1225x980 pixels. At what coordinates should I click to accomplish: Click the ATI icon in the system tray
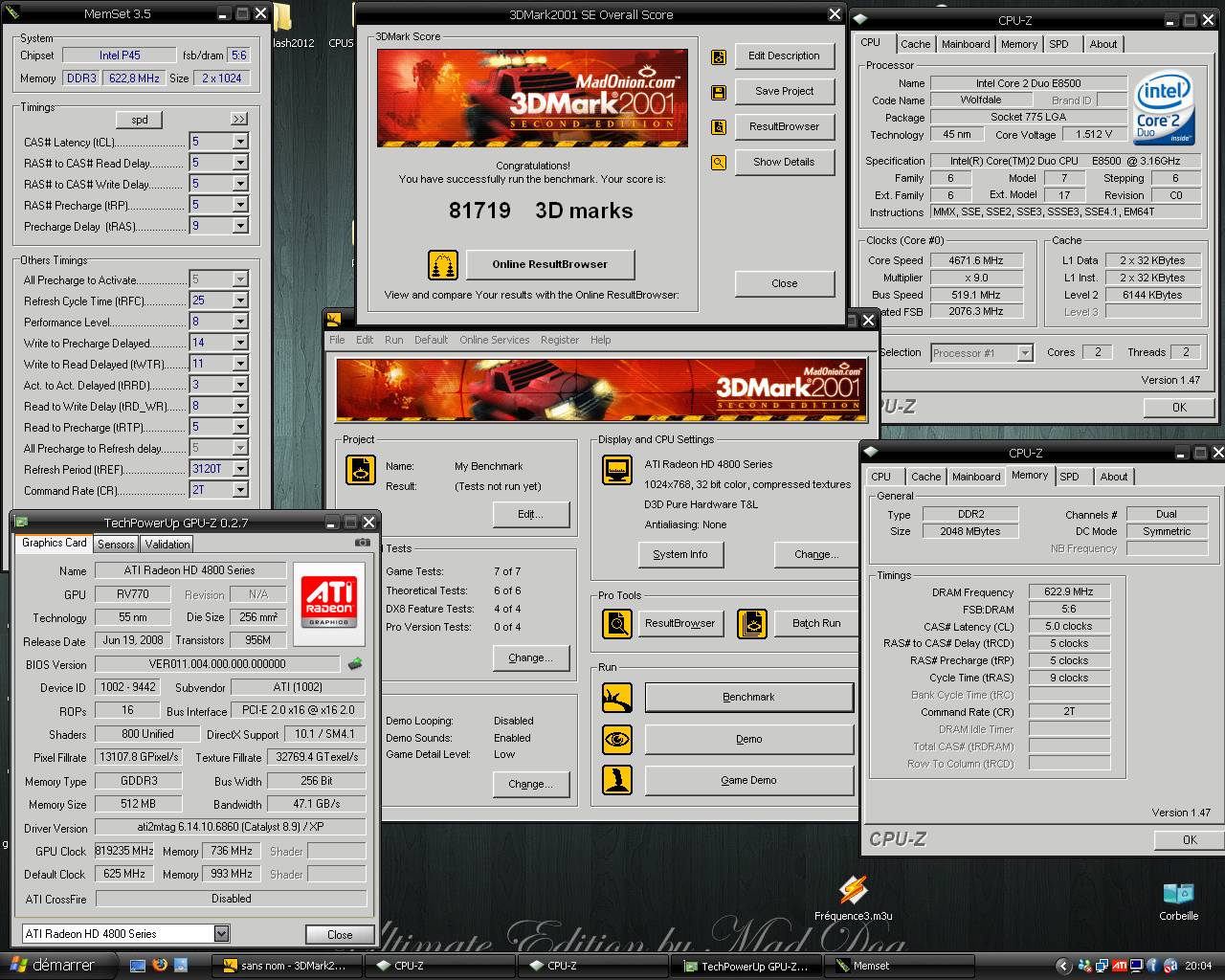coord(1120,966)
